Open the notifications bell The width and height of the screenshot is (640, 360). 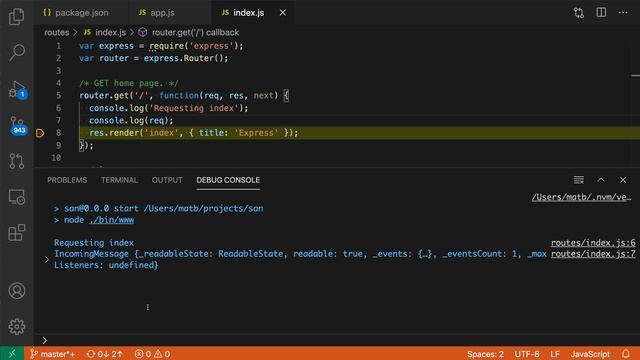tap(626, 353)
